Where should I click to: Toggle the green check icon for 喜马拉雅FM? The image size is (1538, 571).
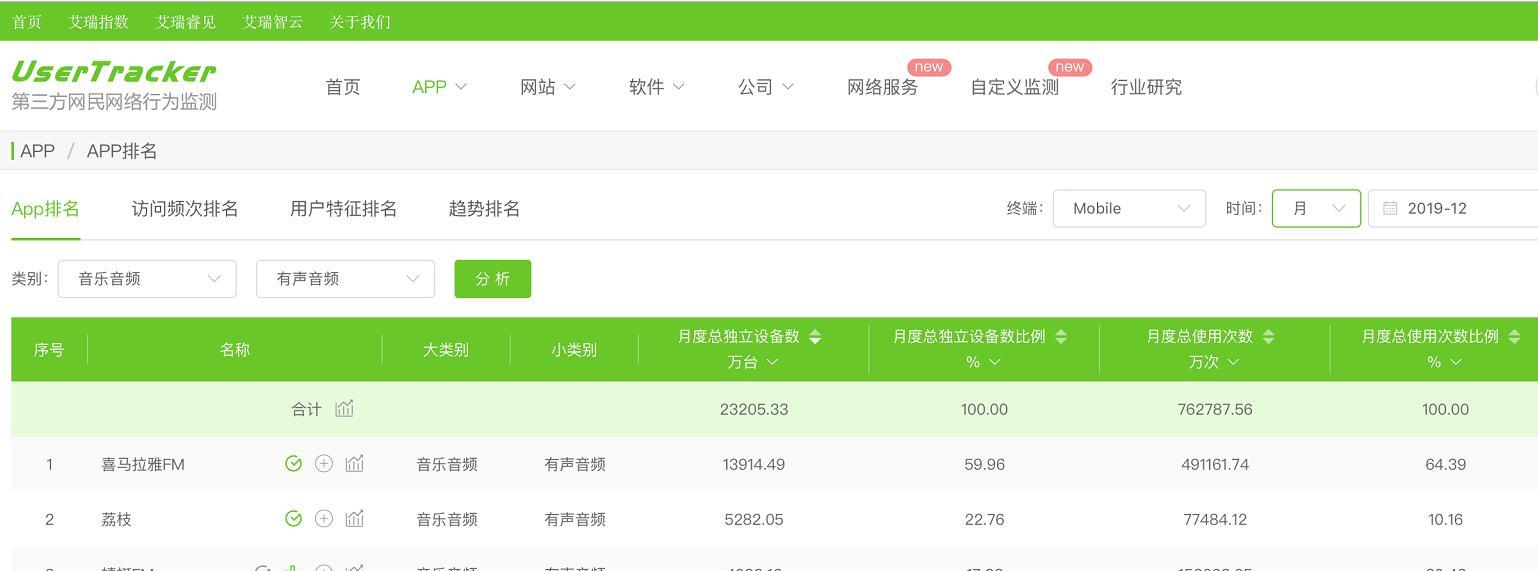coord(293,464)
